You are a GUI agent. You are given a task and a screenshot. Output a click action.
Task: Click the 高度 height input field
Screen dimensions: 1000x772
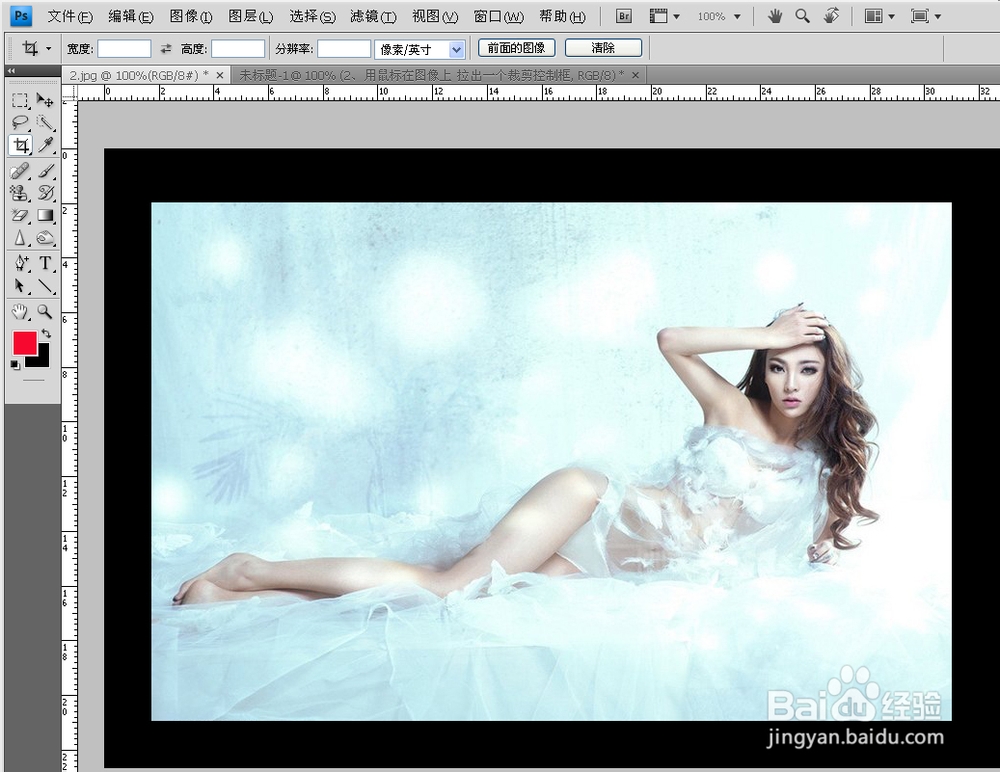(238, 49)
